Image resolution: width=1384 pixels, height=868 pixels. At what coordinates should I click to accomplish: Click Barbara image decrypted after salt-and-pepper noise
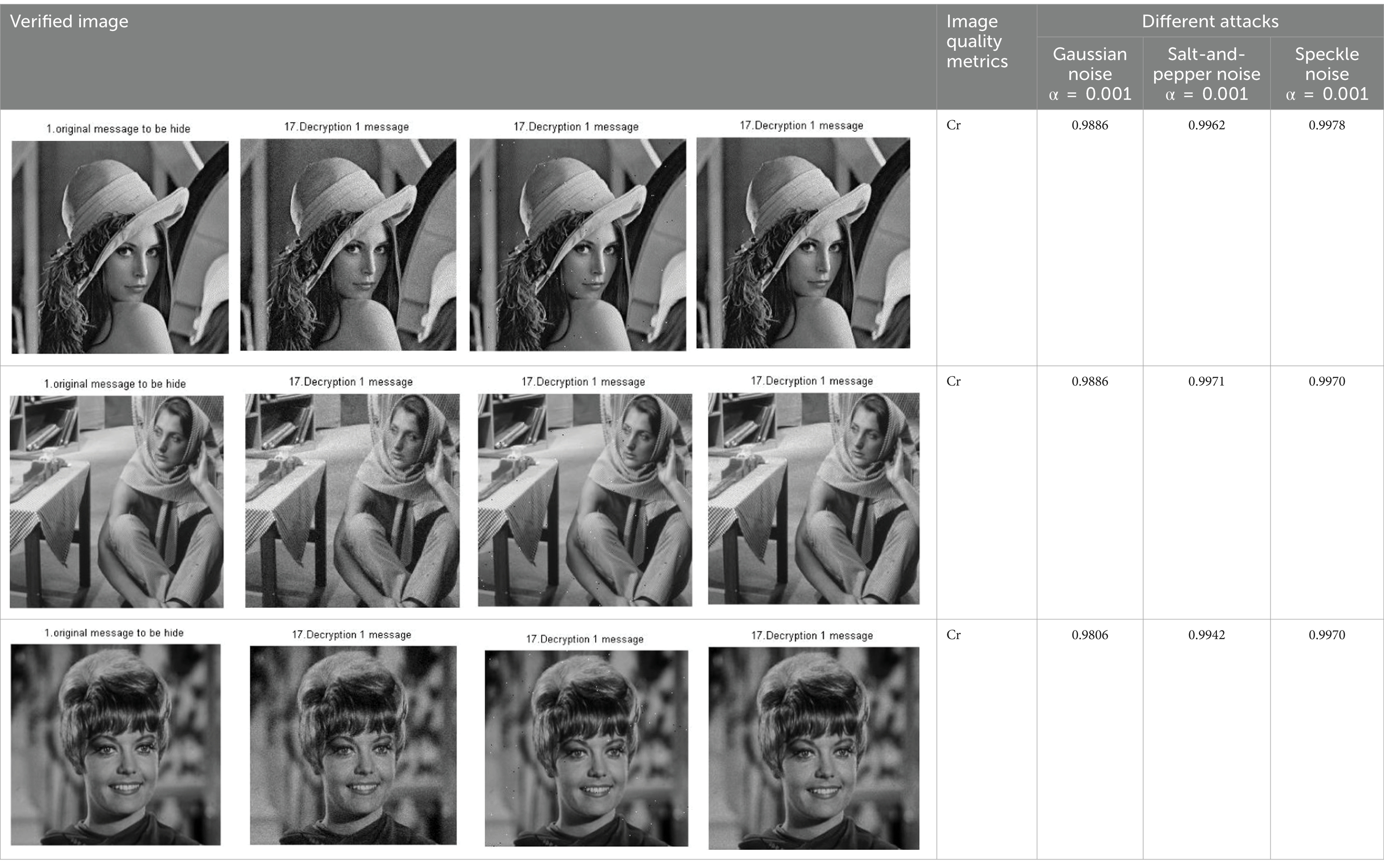pos(585,500)
